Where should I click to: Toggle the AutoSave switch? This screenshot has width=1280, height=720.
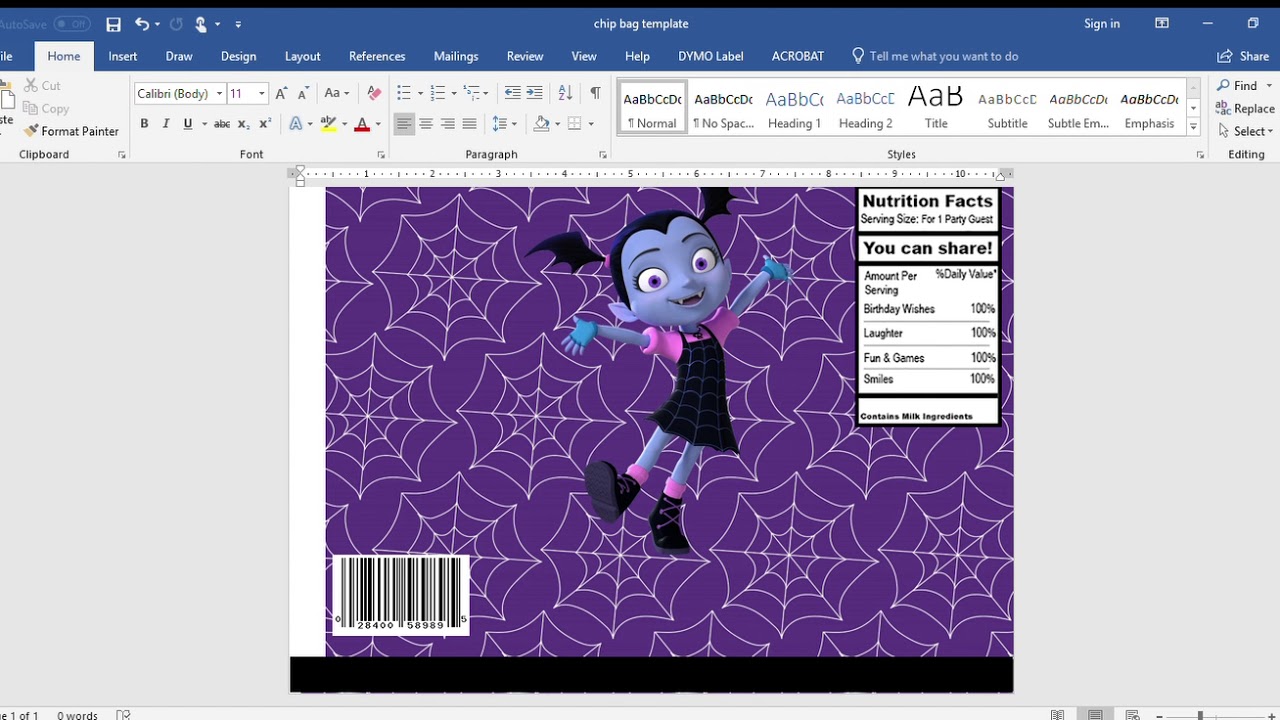pyautogui.click(x=71, y=24)
